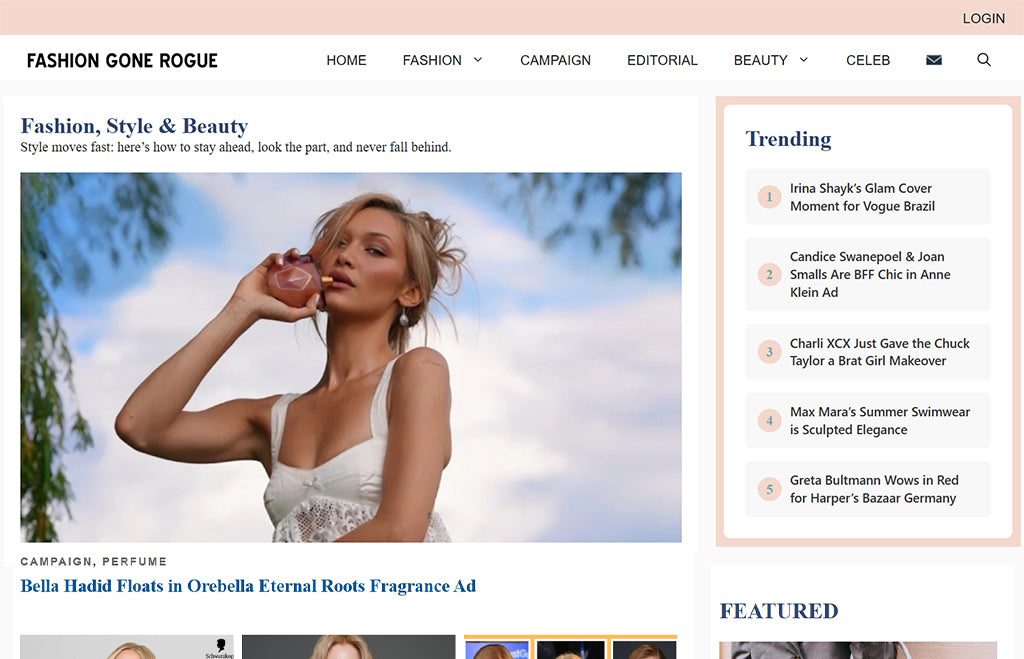Click the number 1 trending badge

point(769,197)
